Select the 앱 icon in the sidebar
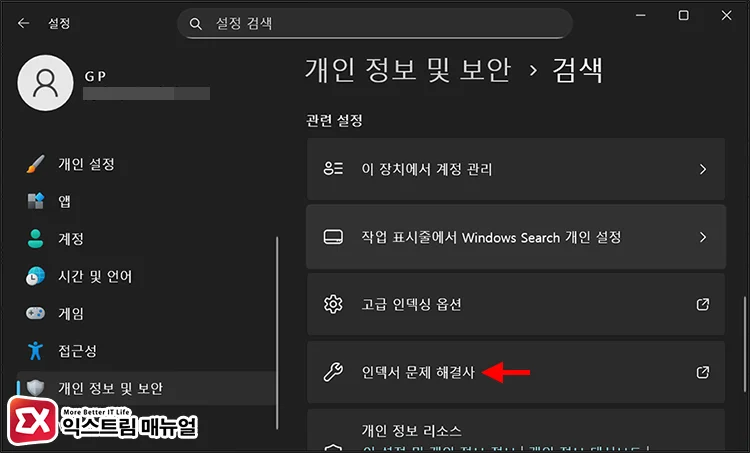 click(35, 201)
